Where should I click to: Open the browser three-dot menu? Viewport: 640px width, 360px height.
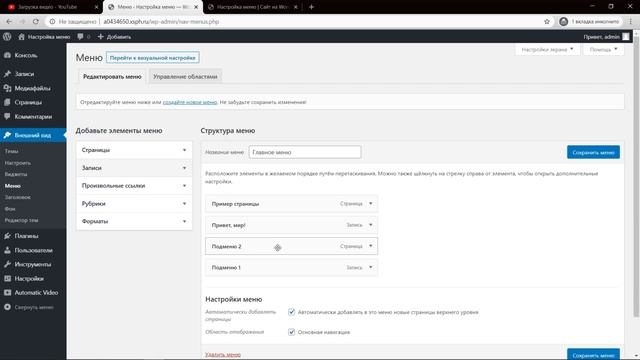631,22
